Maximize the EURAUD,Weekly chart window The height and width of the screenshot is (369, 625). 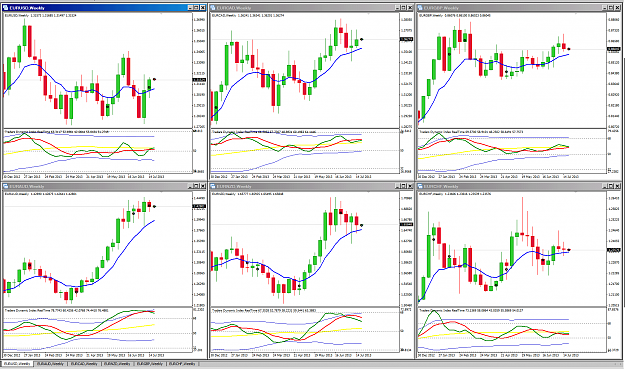pyautogui.click(x=197, y=186)
